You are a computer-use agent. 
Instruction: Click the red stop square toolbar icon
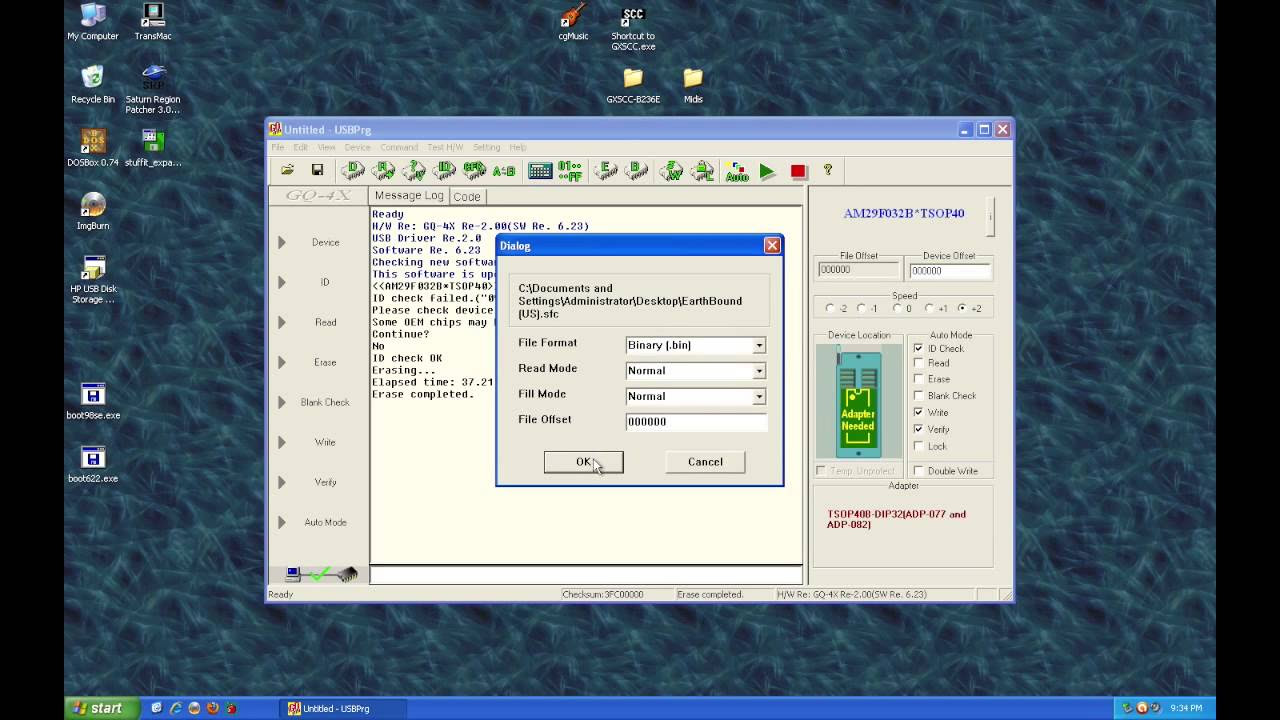coord(798,171)
